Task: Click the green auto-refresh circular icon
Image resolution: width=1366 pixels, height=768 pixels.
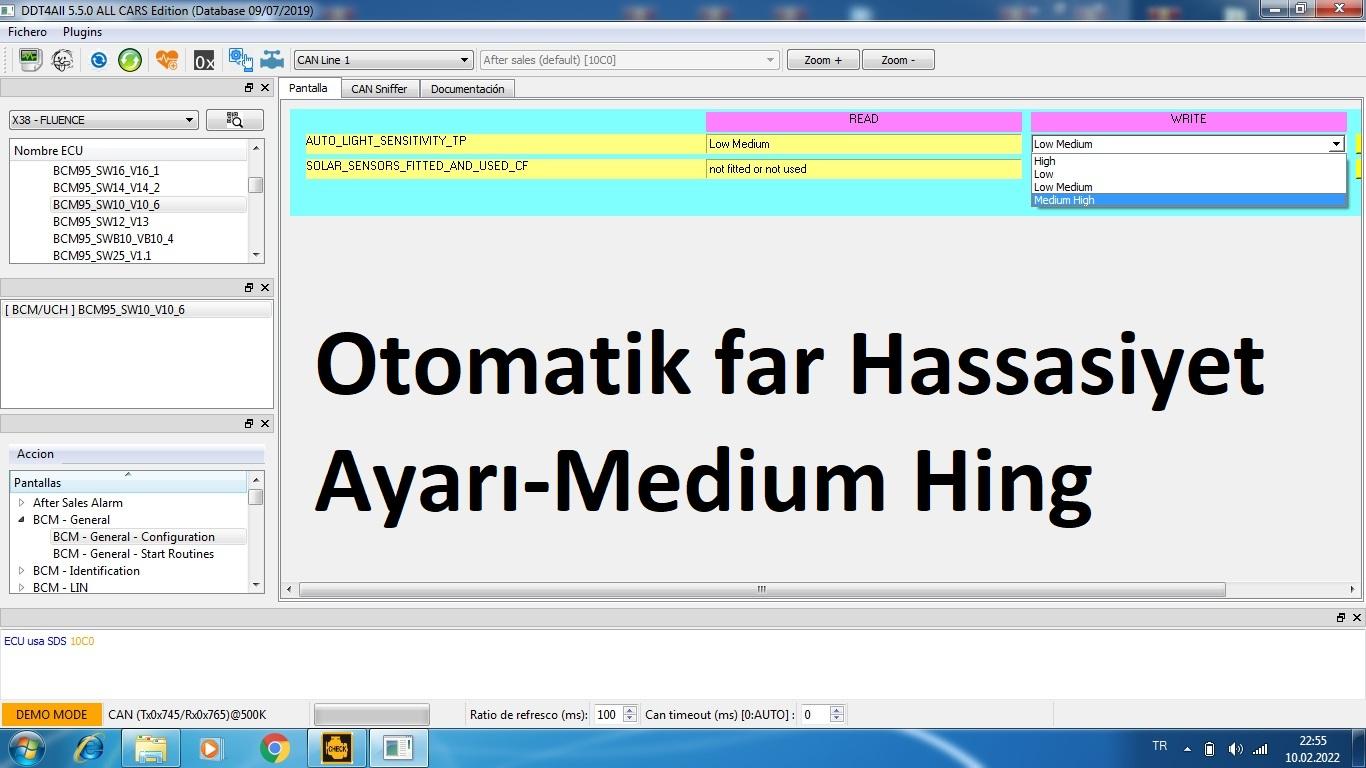Action: coord(130,60)
